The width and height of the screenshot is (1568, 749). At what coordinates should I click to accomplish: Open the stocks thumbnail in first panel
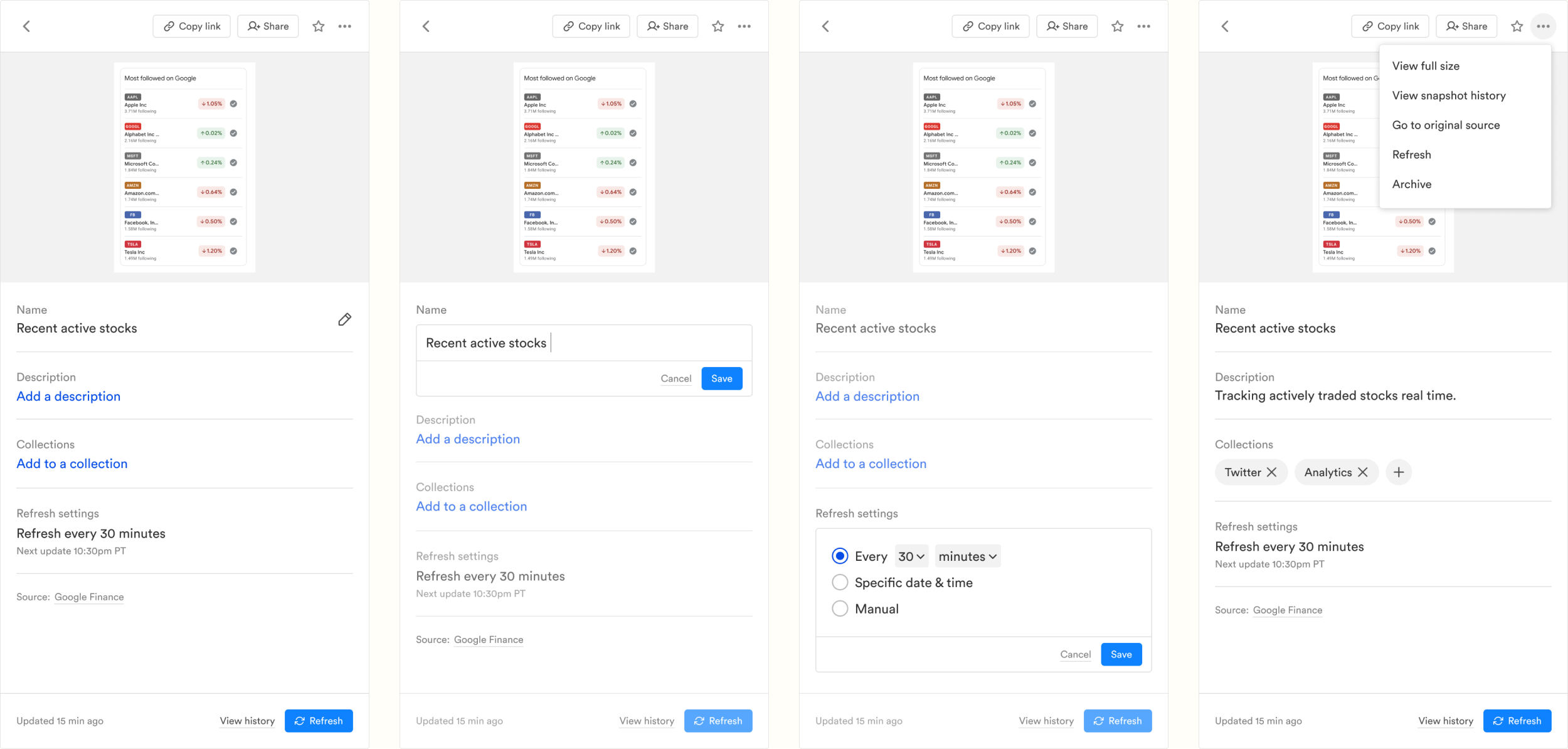(x=184, y=167)
